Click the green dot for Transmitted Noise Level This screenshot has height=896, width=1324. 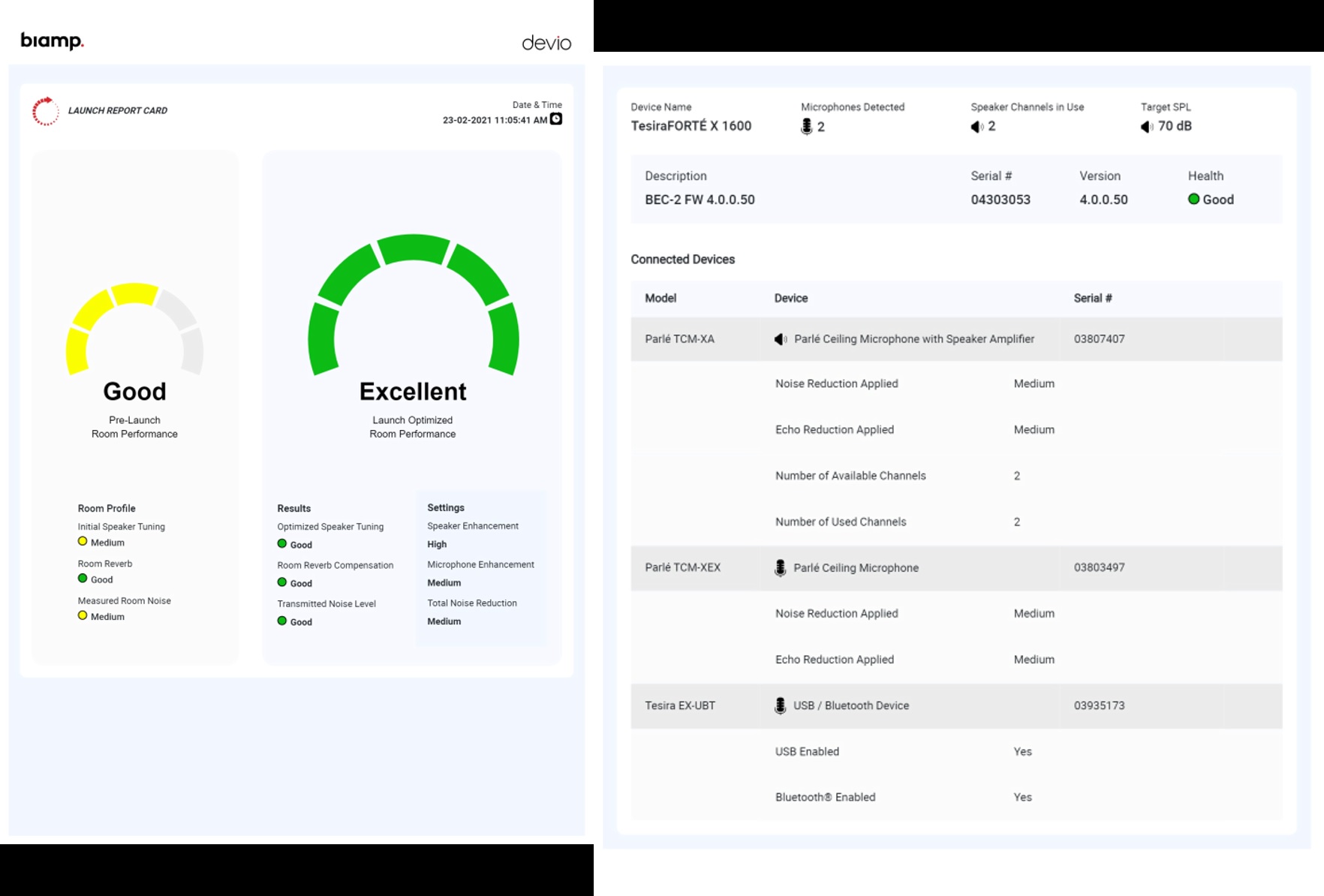[282, 621]
